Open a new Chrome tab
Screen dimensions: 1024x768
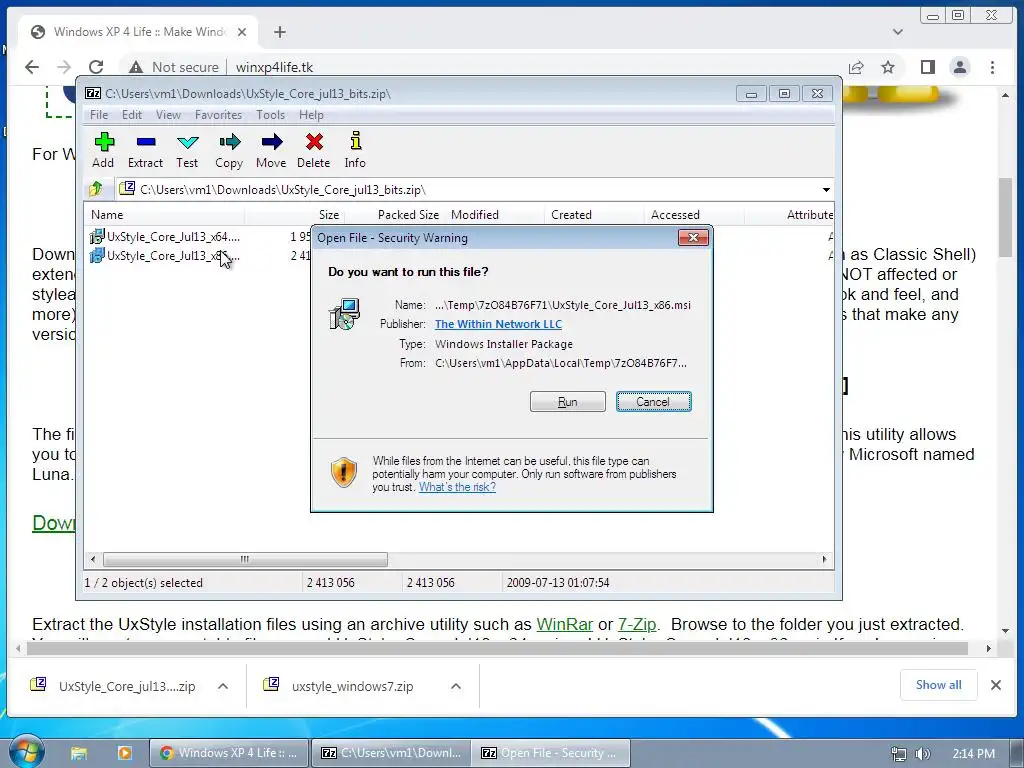[x=280, y=32]
